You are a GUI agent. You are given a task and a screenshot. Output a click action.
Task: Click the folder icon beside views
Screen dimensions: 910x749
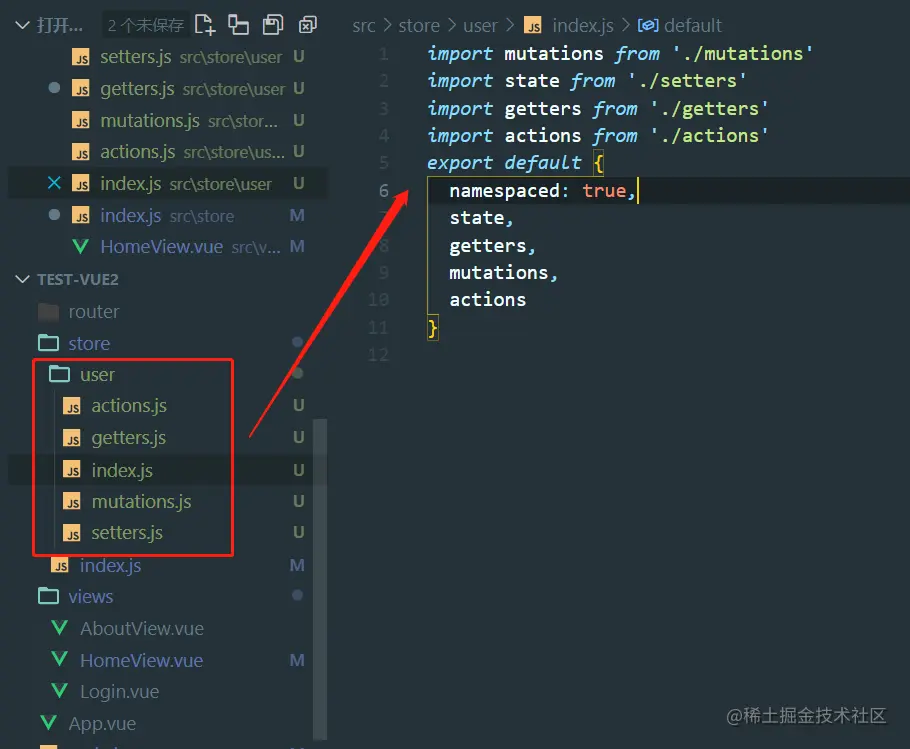(x=49, y=596)
